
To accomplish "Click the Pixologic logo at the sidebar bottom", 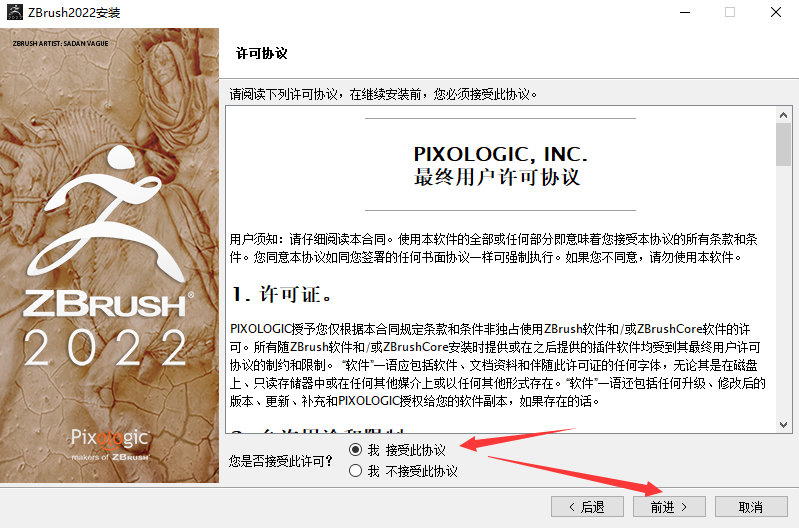I will coord(110,445).
